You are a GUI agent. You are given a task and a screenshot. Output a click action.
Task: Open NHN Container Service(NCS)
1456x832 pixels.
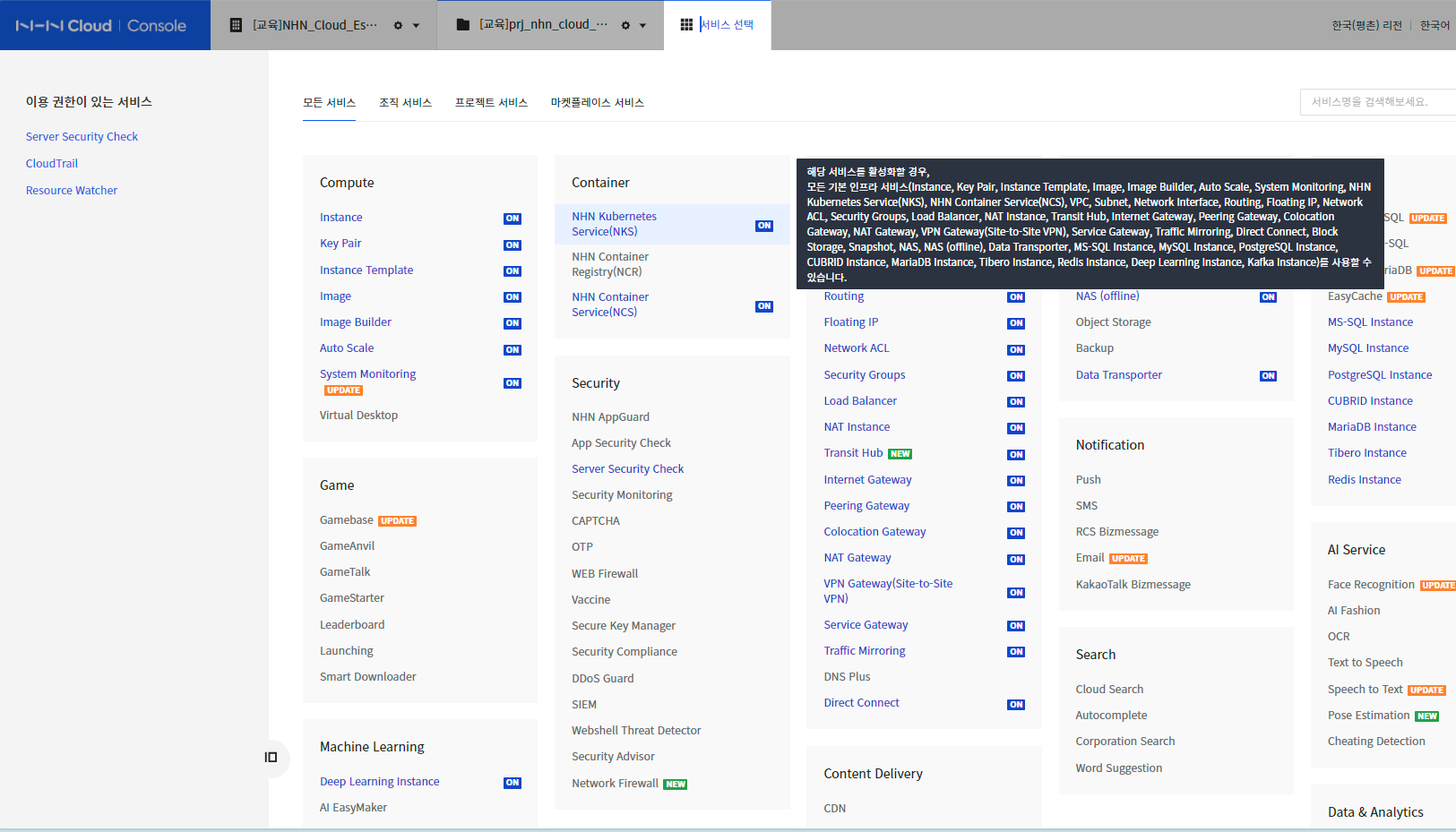pyautogui.click(x=610, y=304)
